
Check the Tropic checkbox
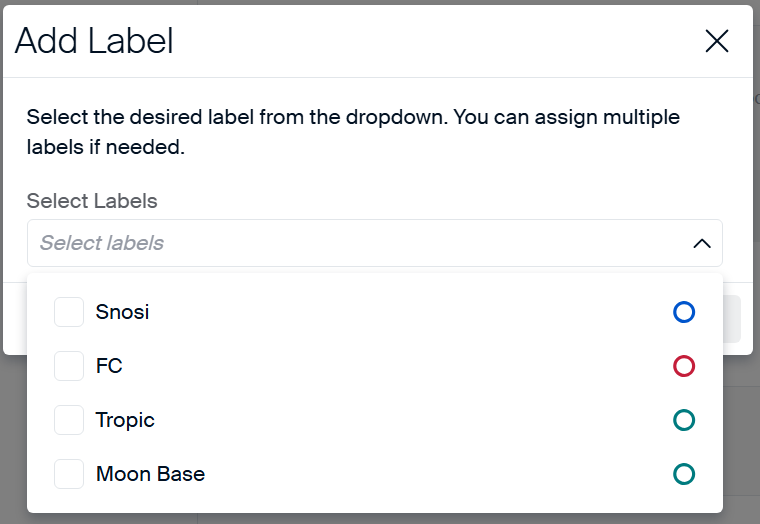69,420
